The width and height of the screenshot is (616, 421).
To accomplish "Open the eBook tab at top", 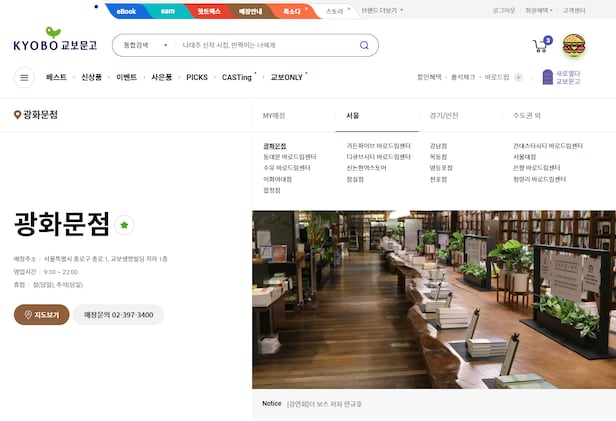I will (126, 11).
